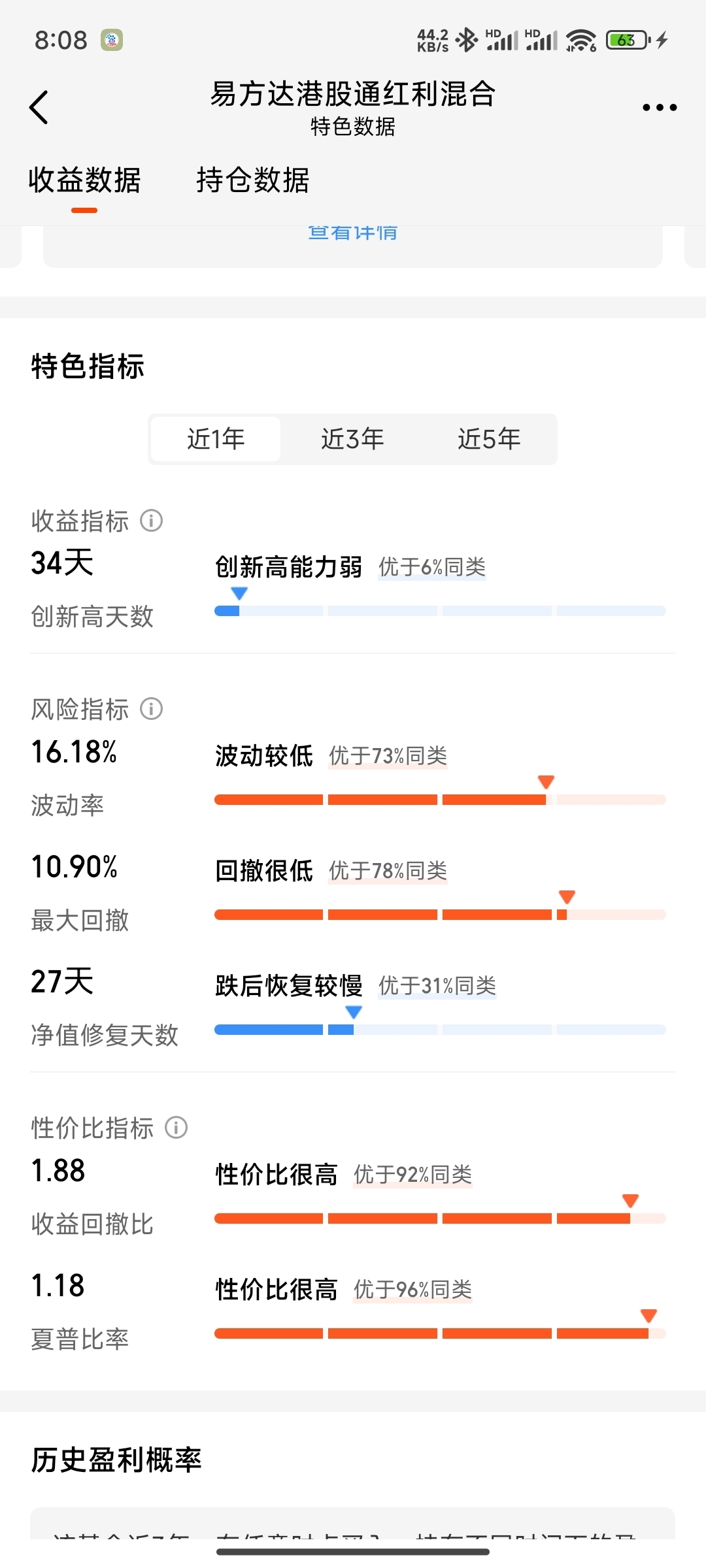Tap the 夏普比率 orange marker triangle
The width and height of the screenshot is (706, 1568).
pyautogui.click(x=648, y=1315)
